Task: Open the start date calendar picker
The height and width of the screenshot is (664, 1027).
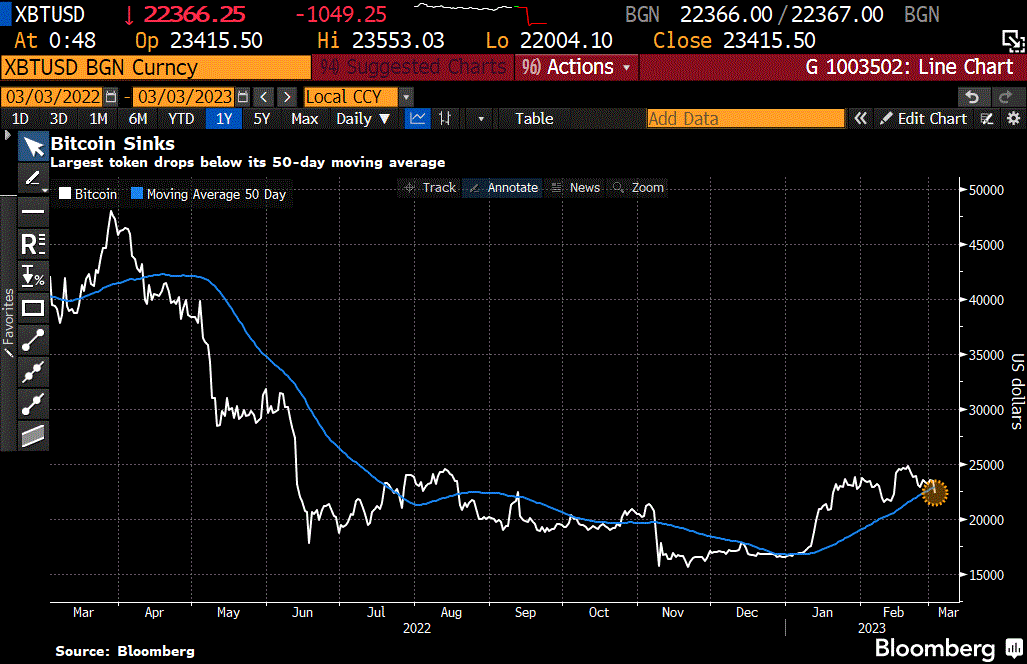Action: point(111,97)
